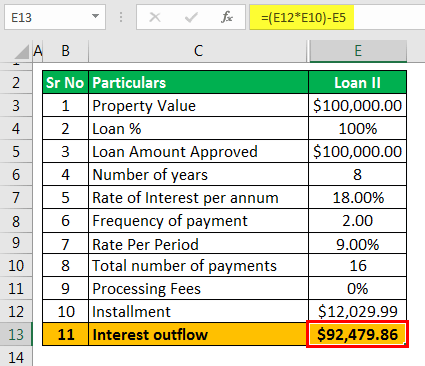Select row 5 header

(x=16, y=151)
